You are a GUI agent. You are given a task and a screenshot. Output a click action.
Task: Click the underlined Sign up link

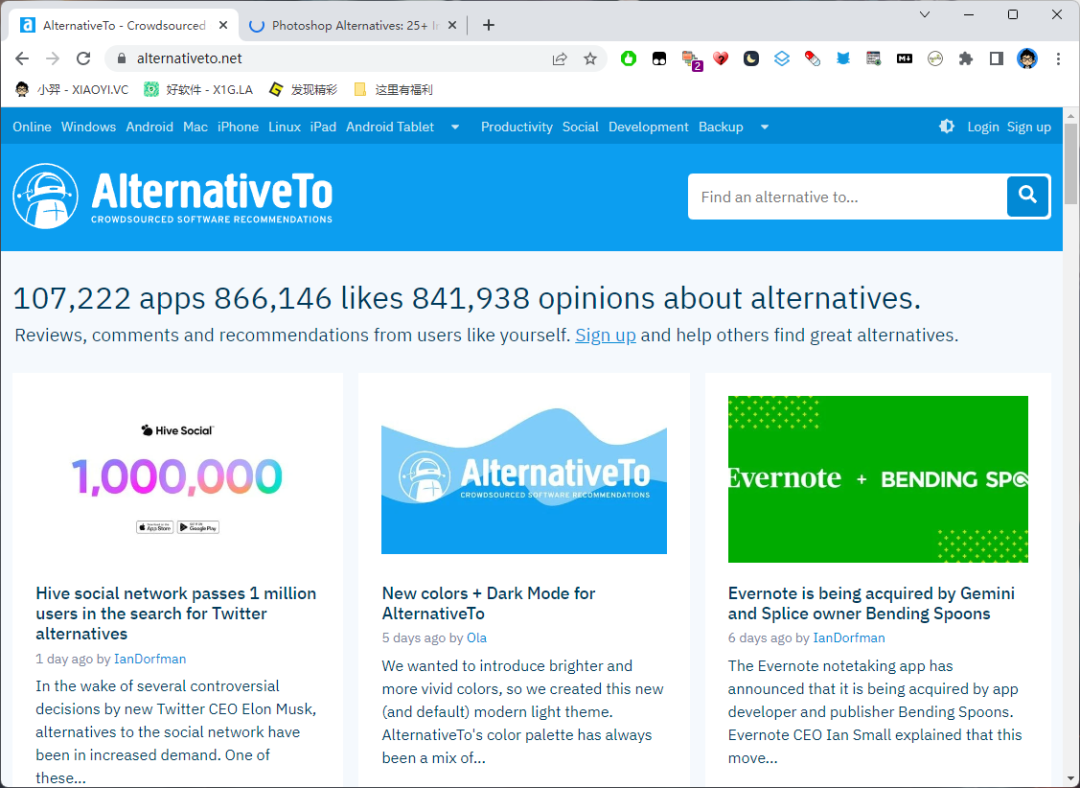[605, 335]
